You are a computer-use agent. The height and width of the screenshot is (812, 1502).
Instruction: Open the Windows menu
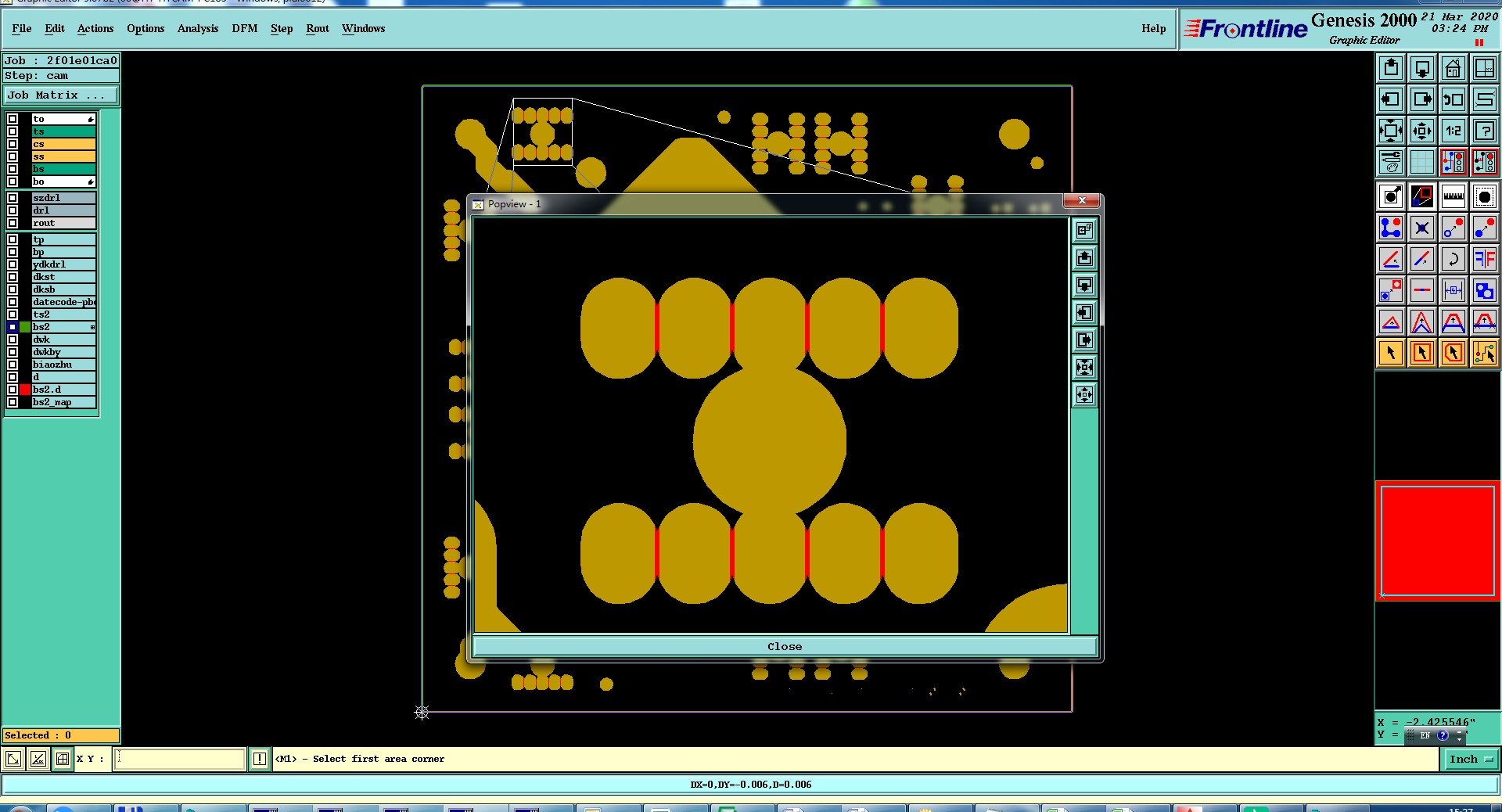[364, 28]
